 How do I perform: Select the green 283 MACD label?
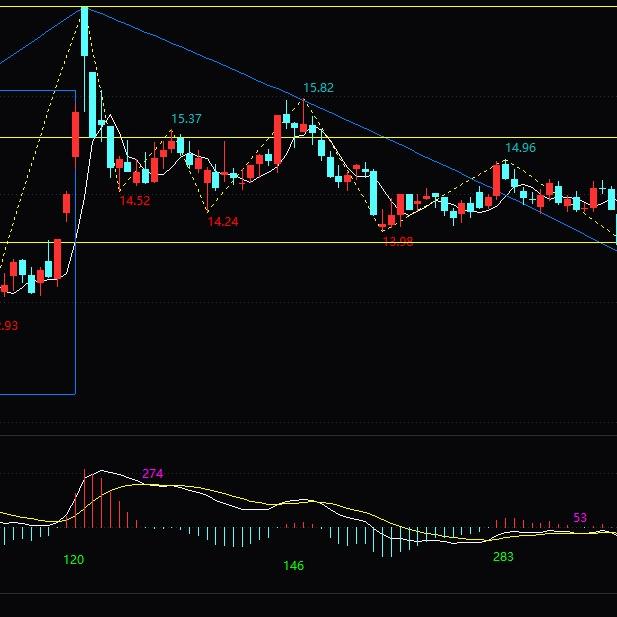pos(503,557)
